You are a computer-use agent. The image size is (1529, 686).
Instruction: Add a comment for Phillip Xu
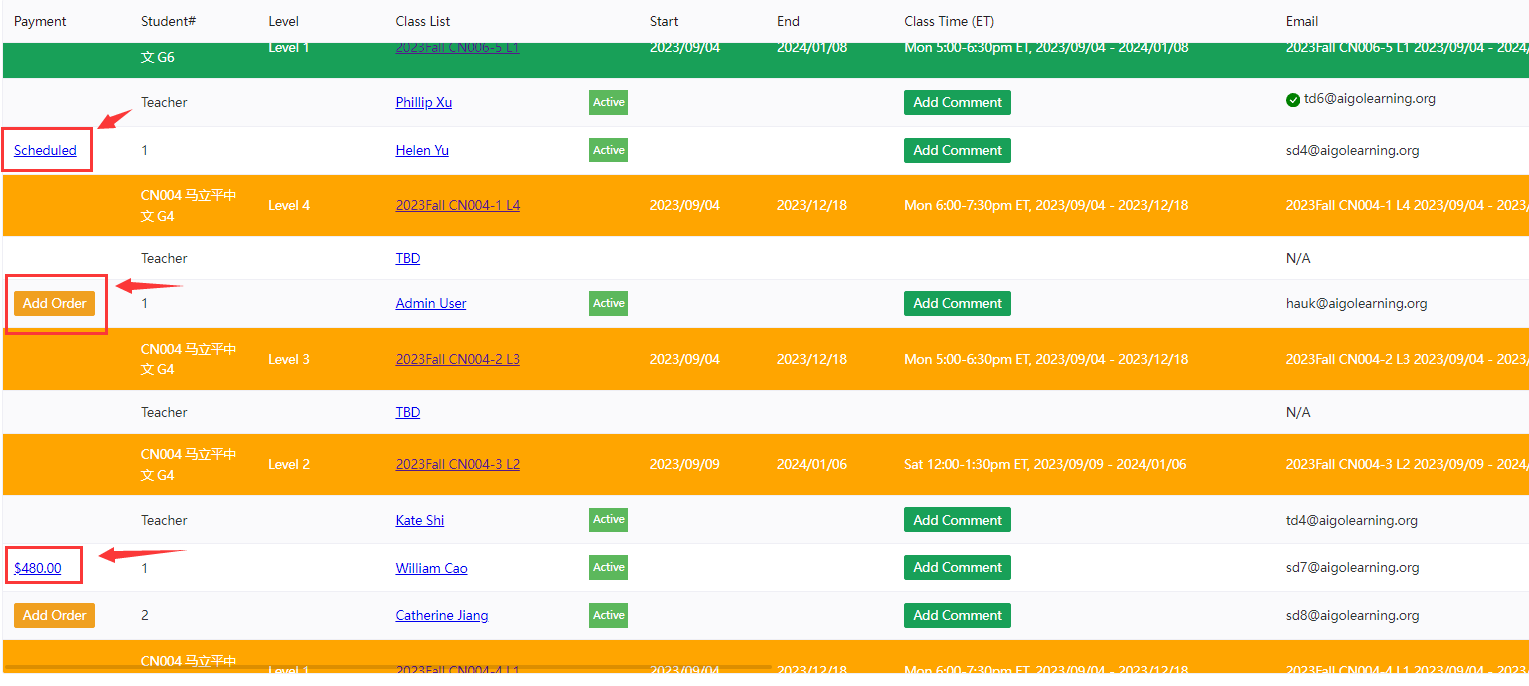956,102
